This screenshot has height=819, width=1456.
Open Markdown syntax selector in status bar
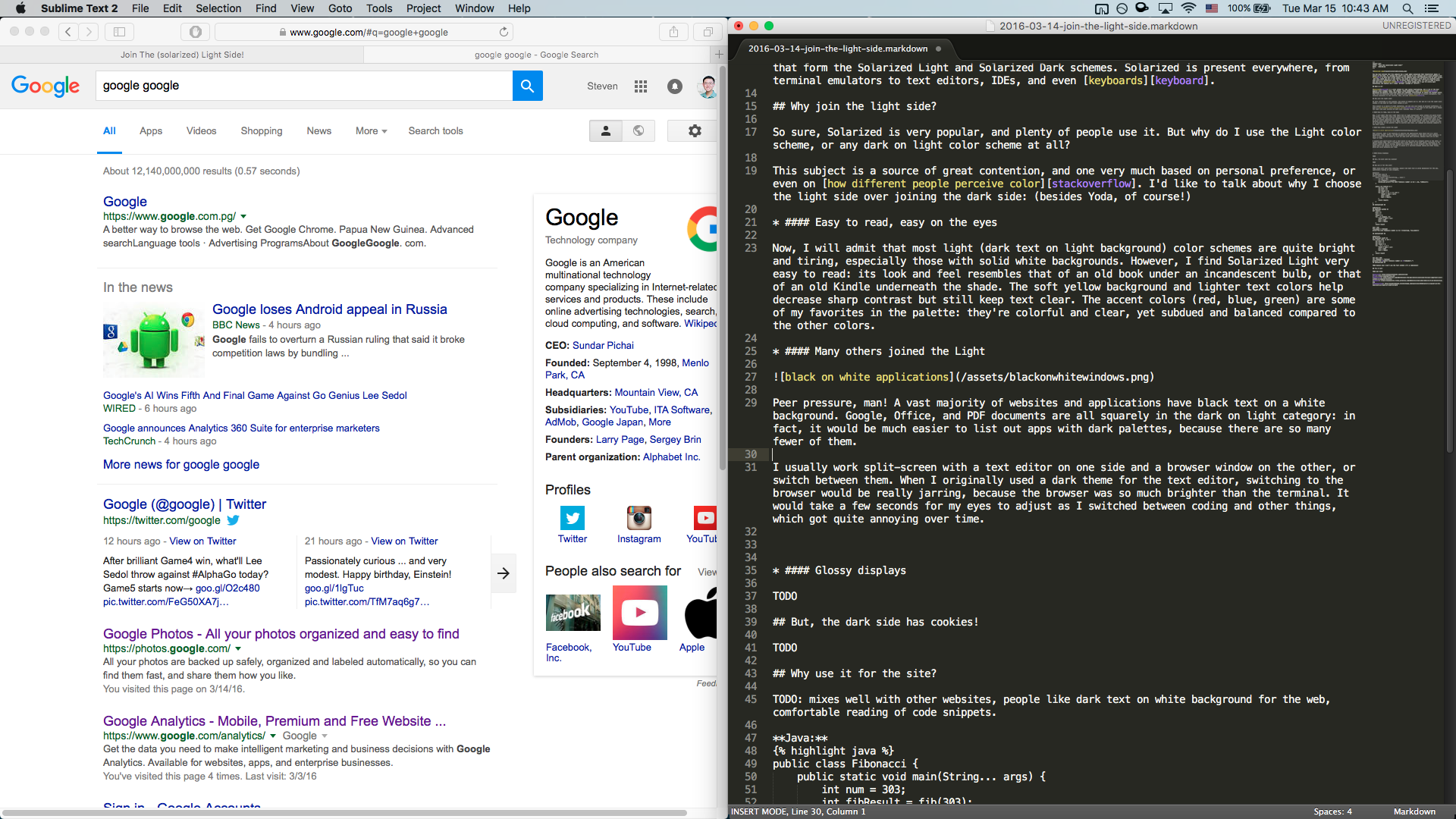[x=1414, y=811]
